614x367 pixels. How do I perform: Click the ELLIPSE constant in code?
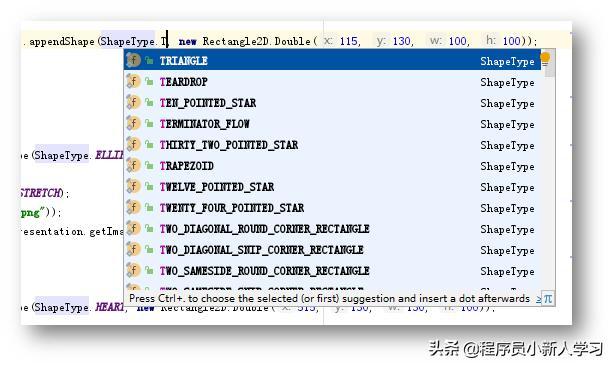tap(110, 155)
